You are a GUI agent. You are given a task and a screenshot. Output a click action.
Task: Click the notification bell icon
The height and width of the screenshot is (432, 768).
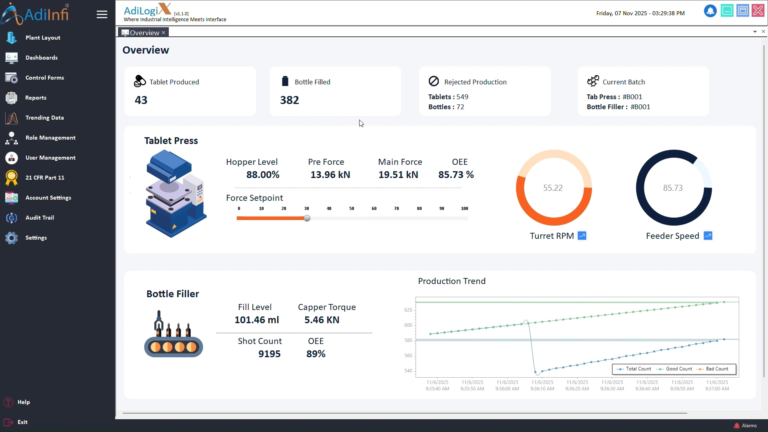pyautogui.click(x=710, y=11)
